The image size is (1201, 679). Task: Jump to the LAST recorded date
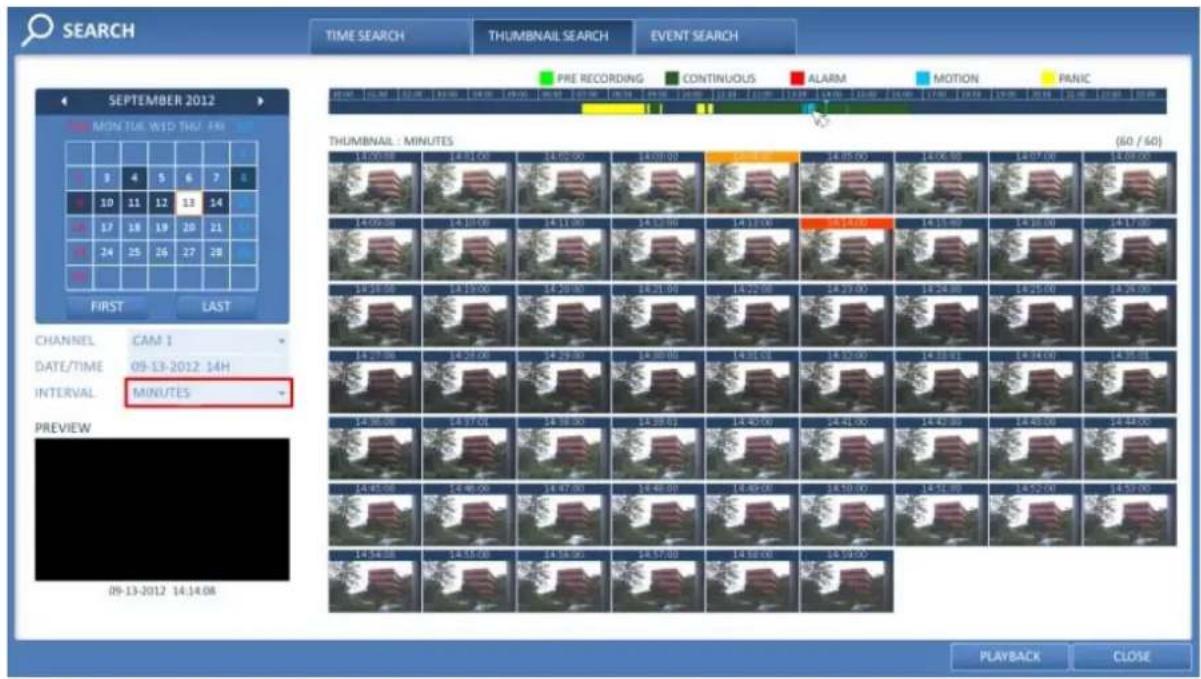point(216,307)
